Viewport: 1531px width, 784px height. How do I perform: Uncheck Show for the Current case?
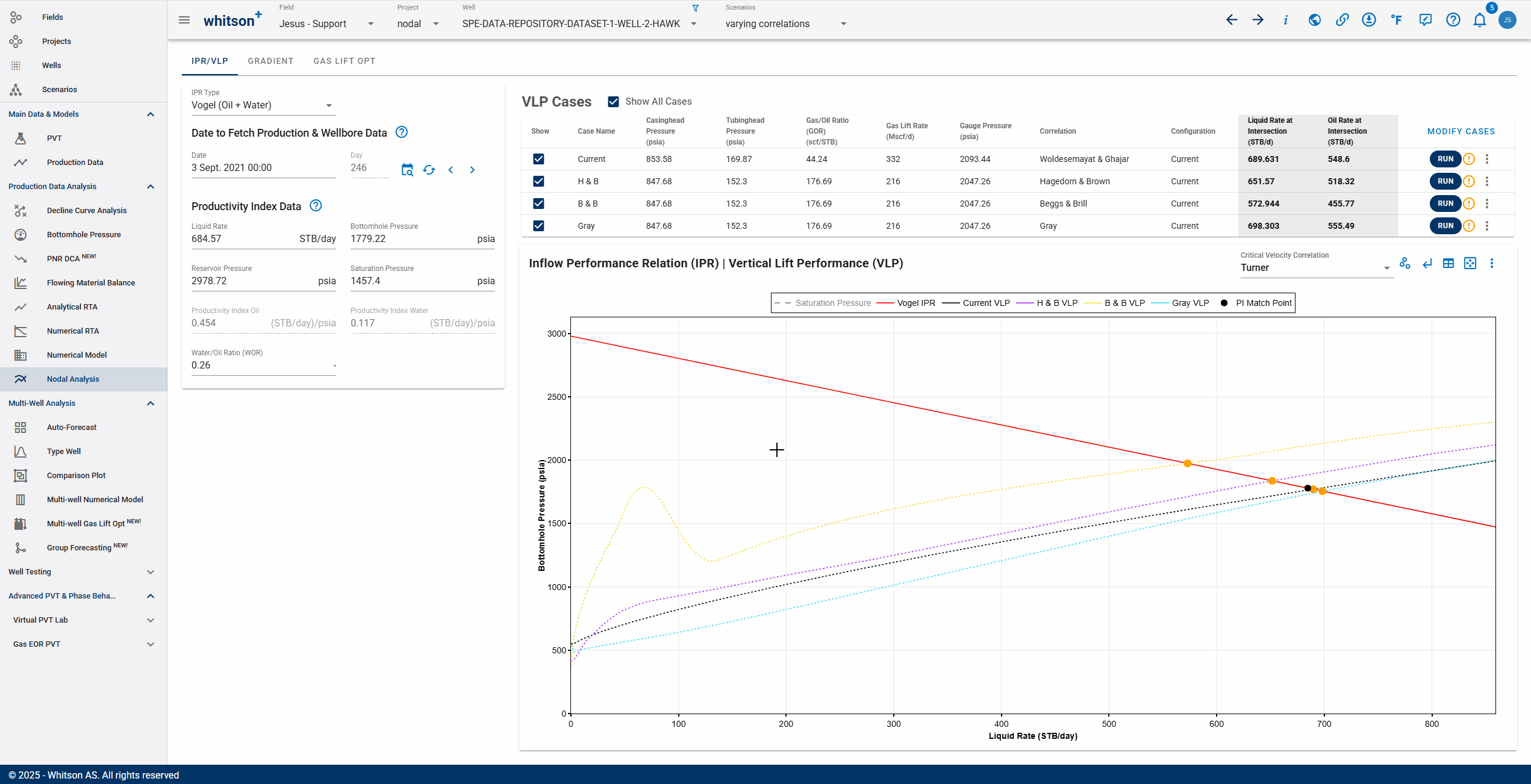click(538, 159)
